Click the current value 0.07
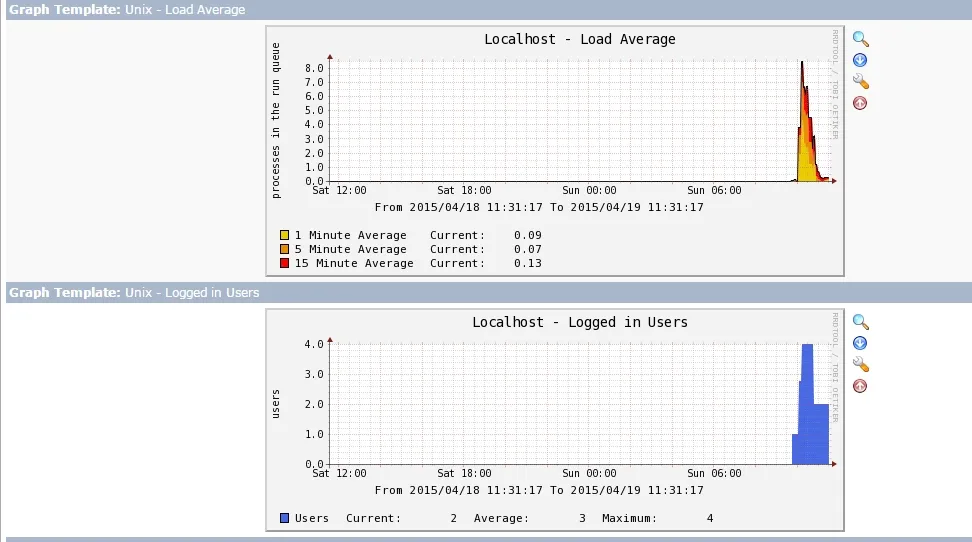This screenshot has height=542, width=972. click(x=528, y=249)
